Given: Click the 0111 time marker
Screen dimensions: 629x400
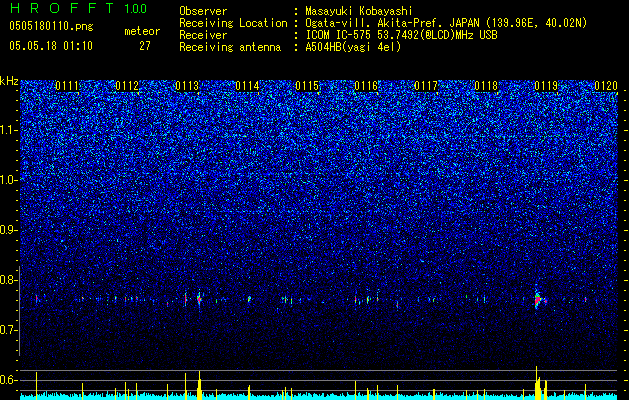Looking at the screenshot, I should pos(67,86).
